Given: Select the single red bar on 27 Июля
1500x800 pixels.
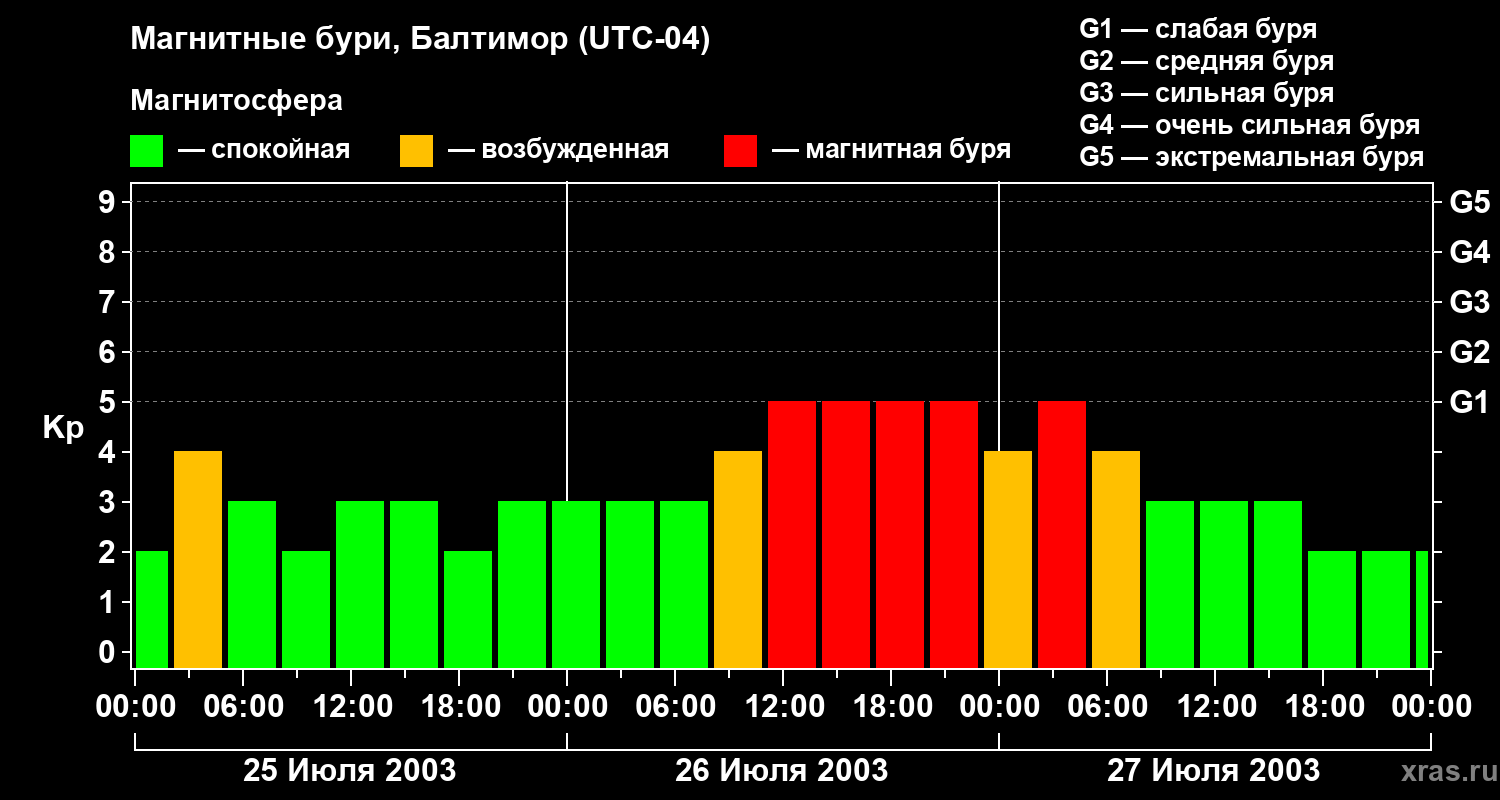Looking at the screenshot, I should pos(1062,535).
